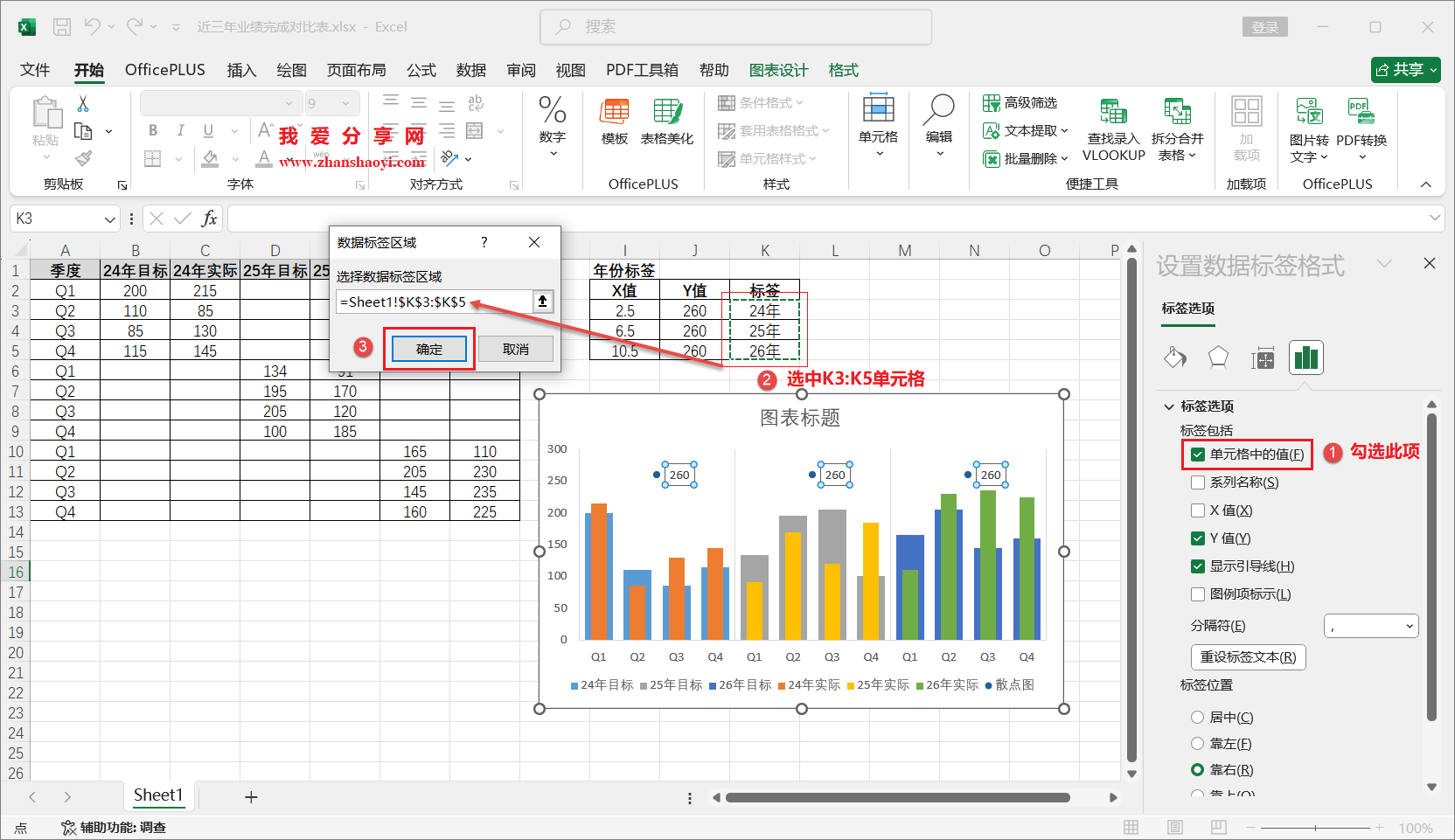The width and height of the screenshot is (1455, 840).
Task: Switch to 图表设计 ribbon tab
Action: tap(779, 70)
